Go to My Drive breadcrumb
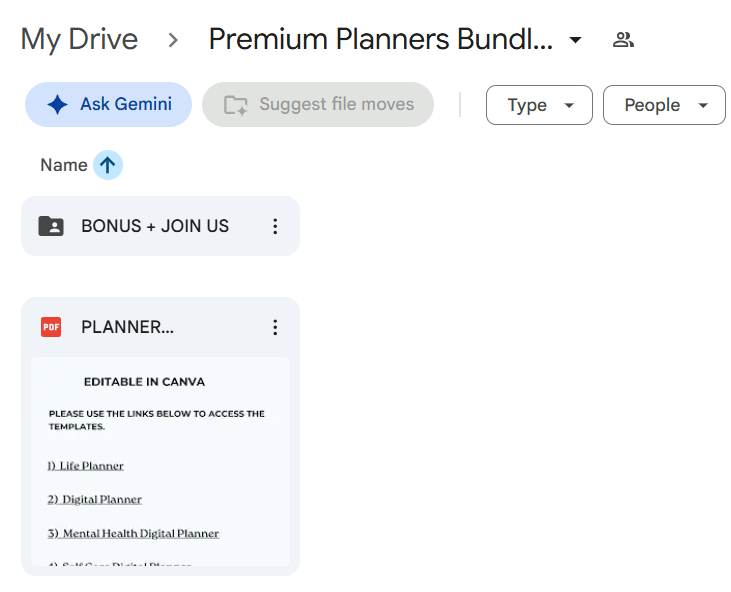 tap(79, 39)
